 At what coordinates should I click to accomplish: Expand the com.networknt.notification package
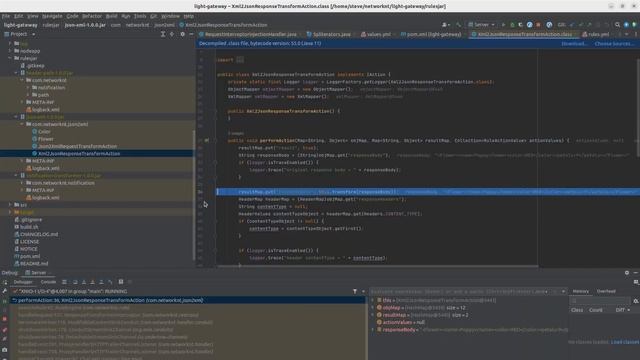click(22, 183)
